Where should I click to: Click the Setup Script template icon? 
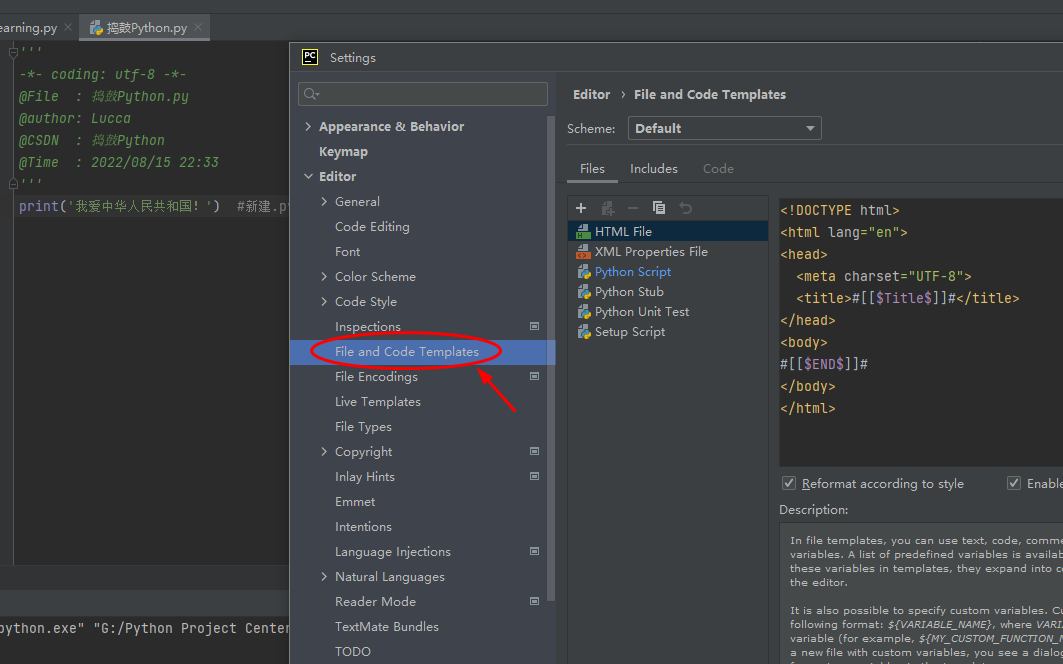[583, 332]
